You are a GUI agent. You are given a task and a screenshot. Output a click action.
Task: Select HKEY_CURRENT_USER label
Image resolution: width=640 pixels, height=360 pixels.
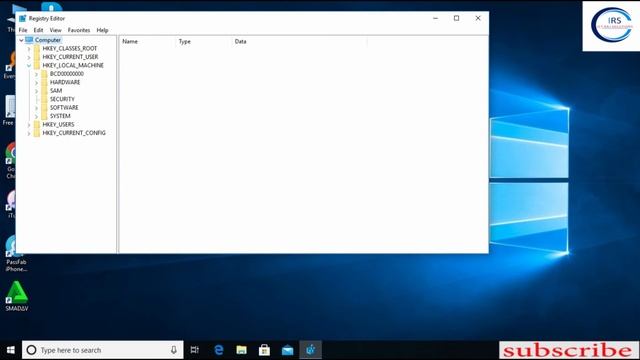coord(70,57)
